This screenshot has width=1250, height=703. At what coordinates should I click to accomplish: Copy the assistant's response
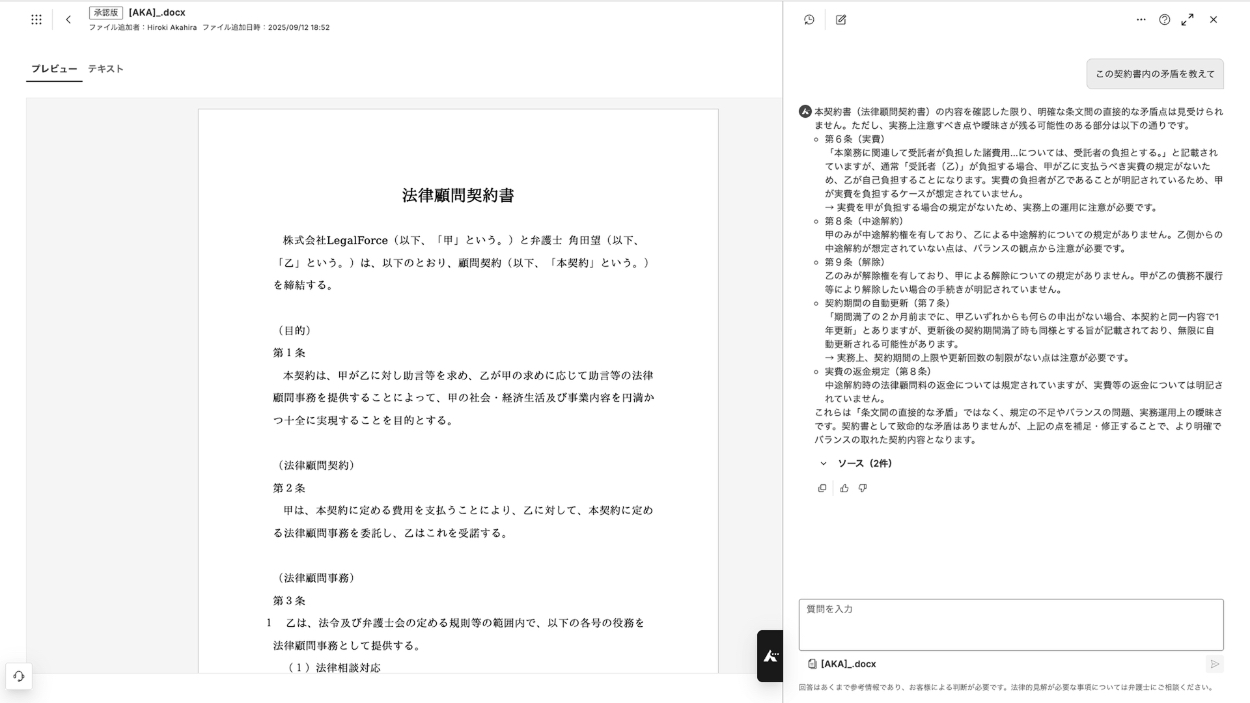(822, 488)
